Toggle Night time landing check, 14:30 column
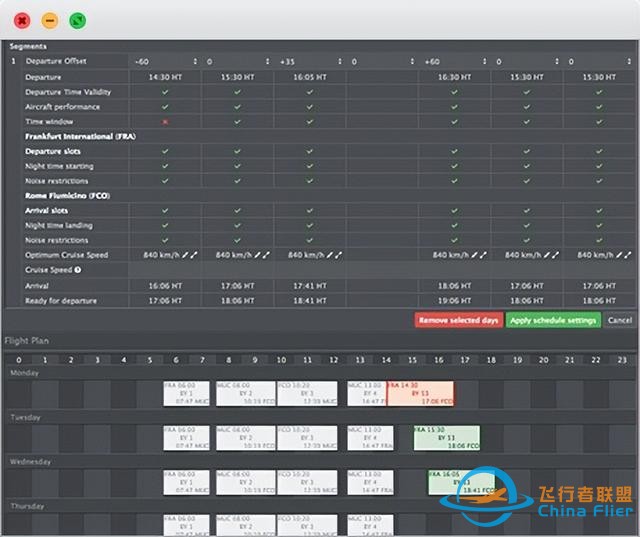 coord(165,225)
